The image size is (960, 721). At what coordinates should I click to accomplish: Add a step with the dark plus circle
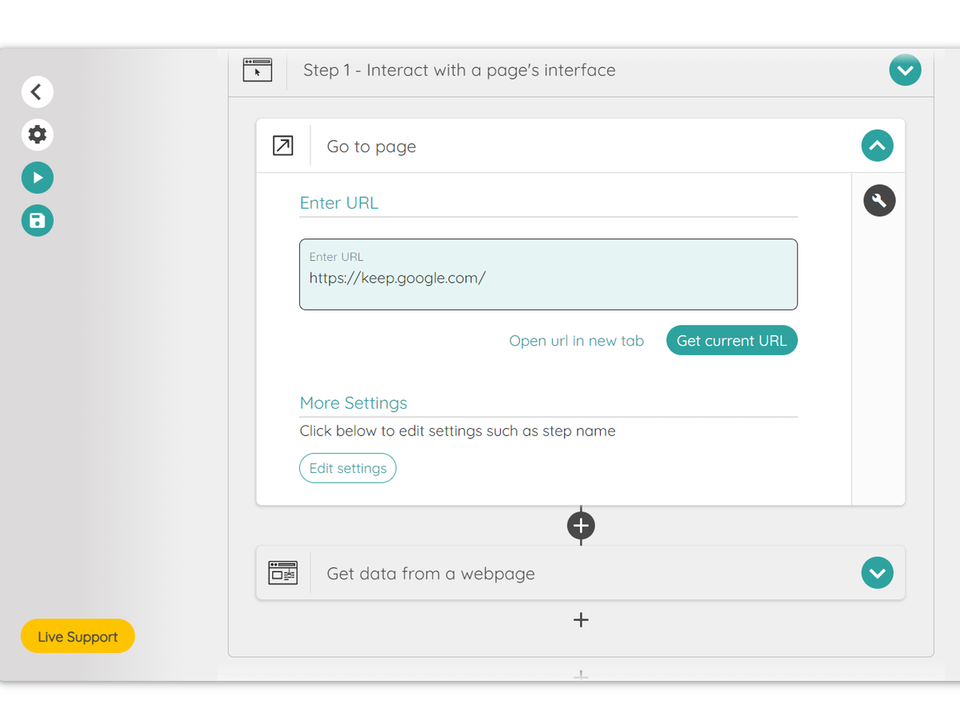tap(581, 526)
